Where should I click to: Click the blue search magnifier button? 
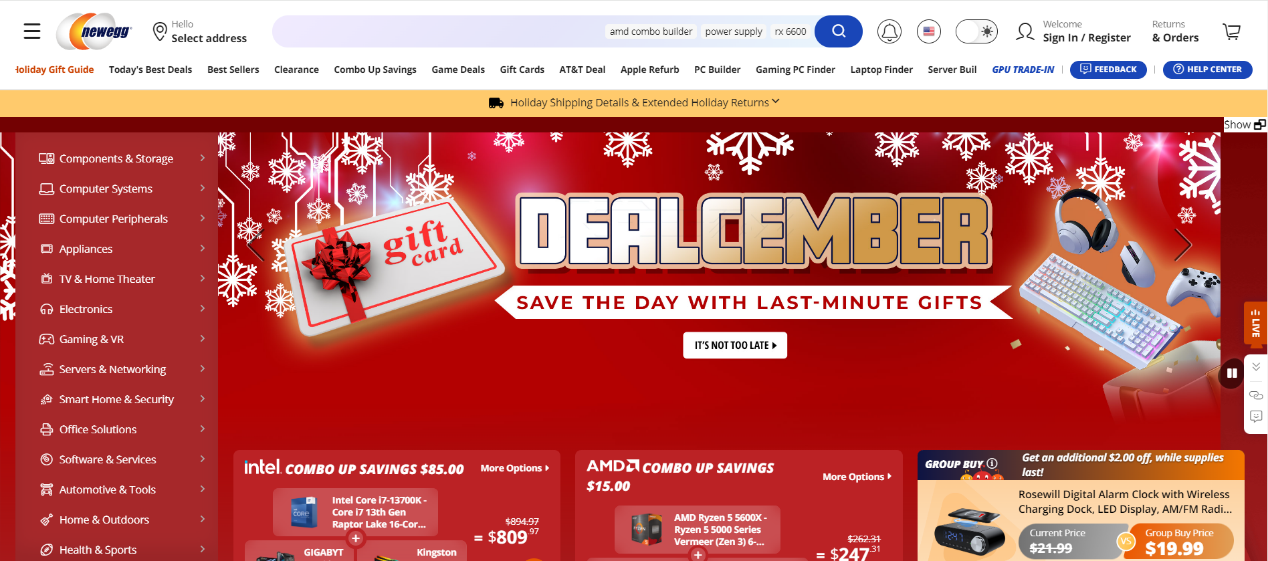coord(838,31)
